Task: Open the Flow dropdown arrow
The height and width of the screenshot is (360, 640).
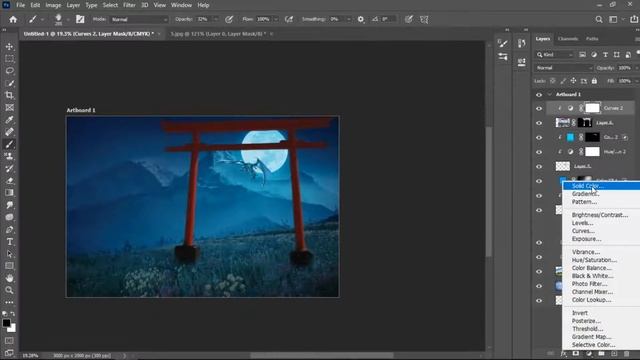Action: click(x=276, y=19)
